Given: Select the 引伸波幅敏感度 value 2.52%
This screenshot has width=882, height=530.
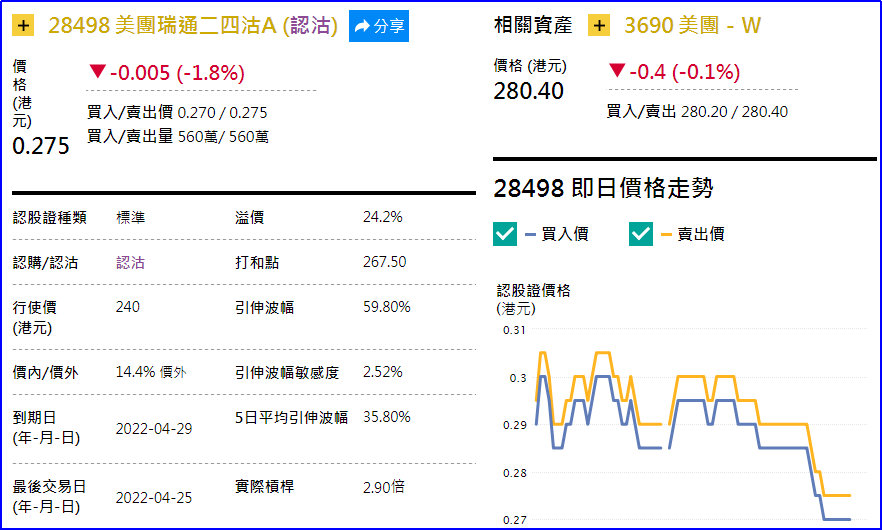Looking at the screenshot, I should tap(382, 372).
